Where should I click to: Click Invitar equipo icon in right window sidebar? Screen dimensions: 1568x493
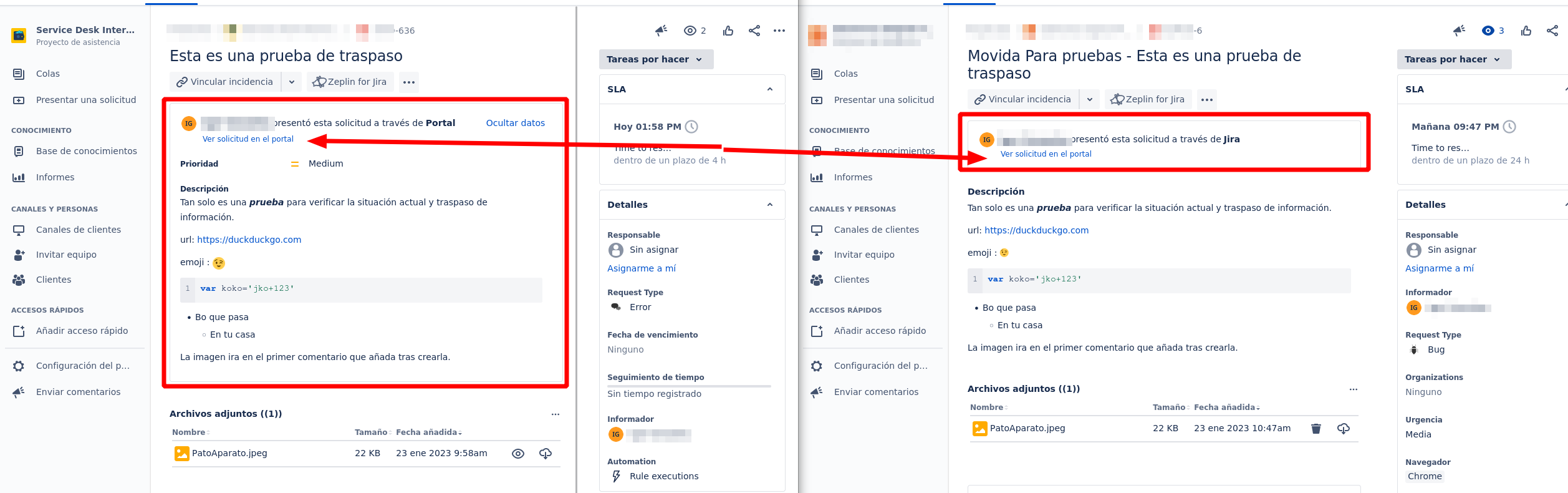817,255
